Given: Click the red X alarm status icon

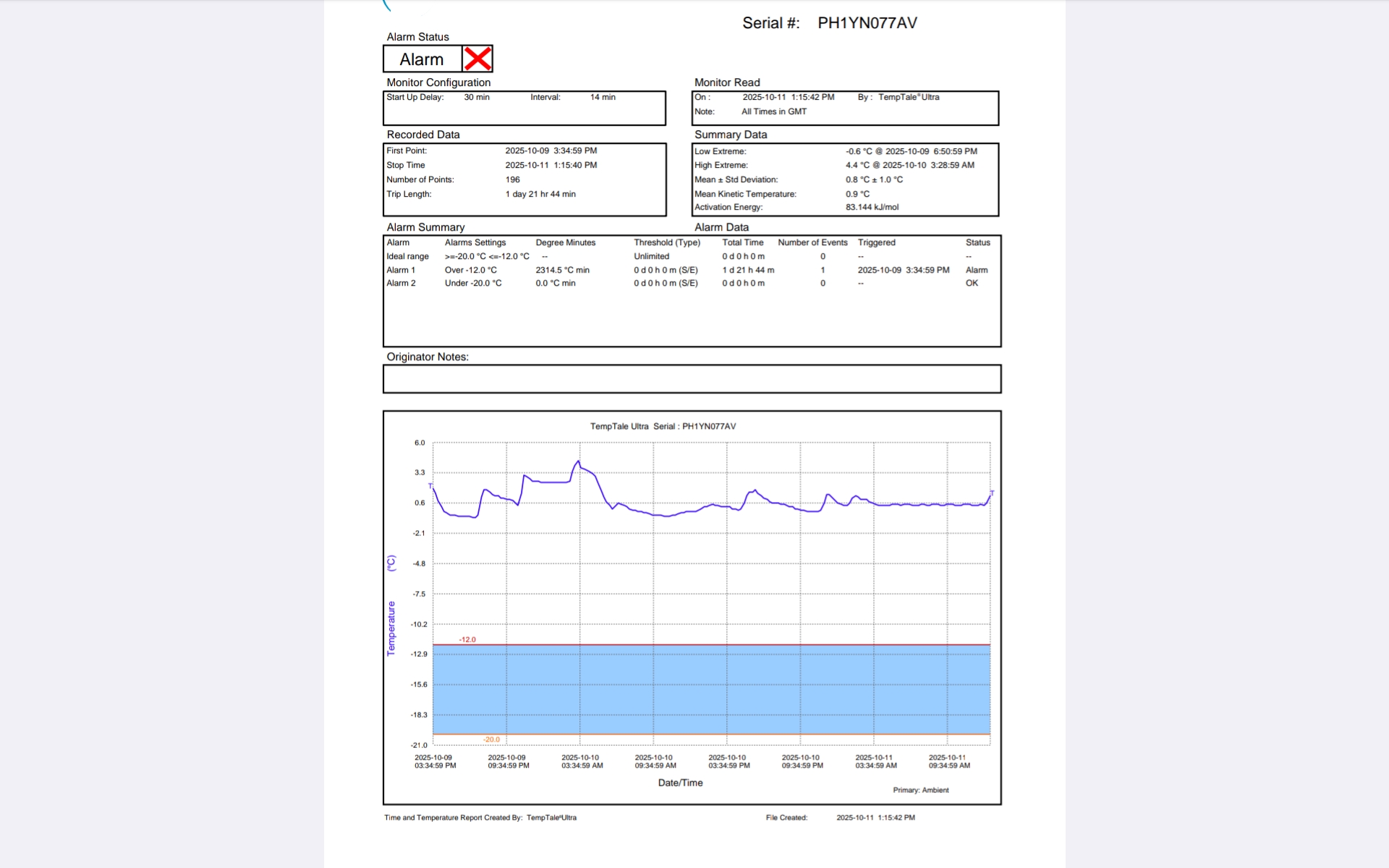Looking at the screenshot, I should pos(477,59).
